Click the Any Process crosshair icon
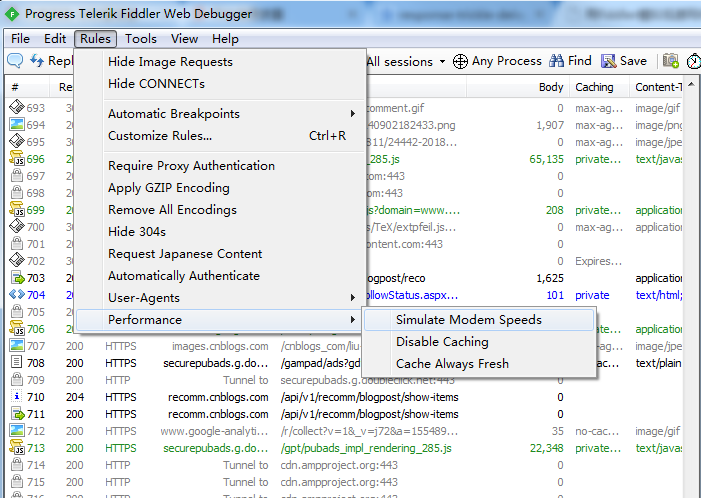Viewport: 701px width, 498px height. tap(460, 61)
